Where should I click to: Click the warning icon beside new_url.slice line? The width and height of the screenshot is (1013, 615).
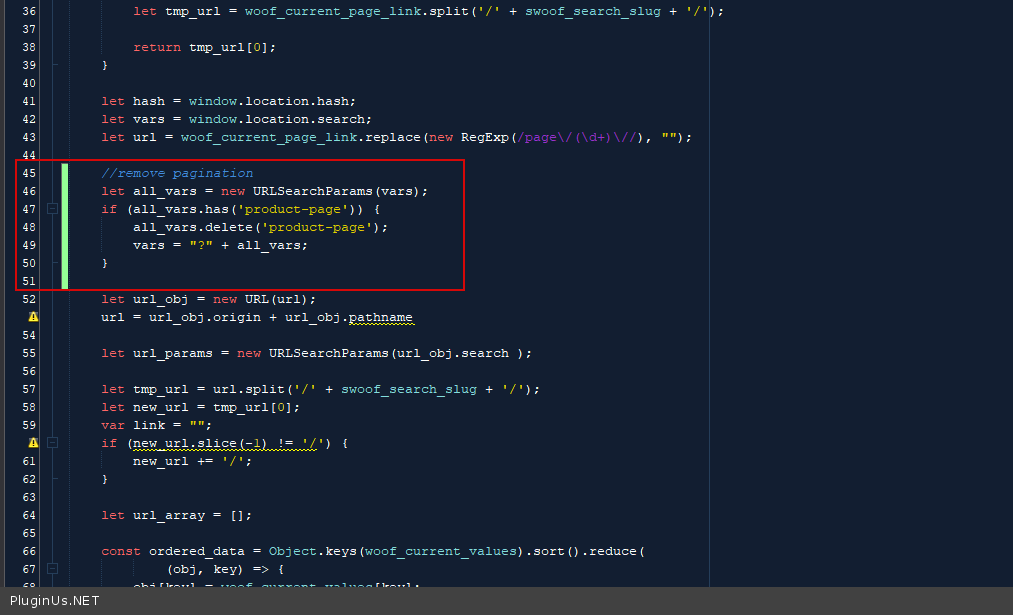click(x=33, y=443)
